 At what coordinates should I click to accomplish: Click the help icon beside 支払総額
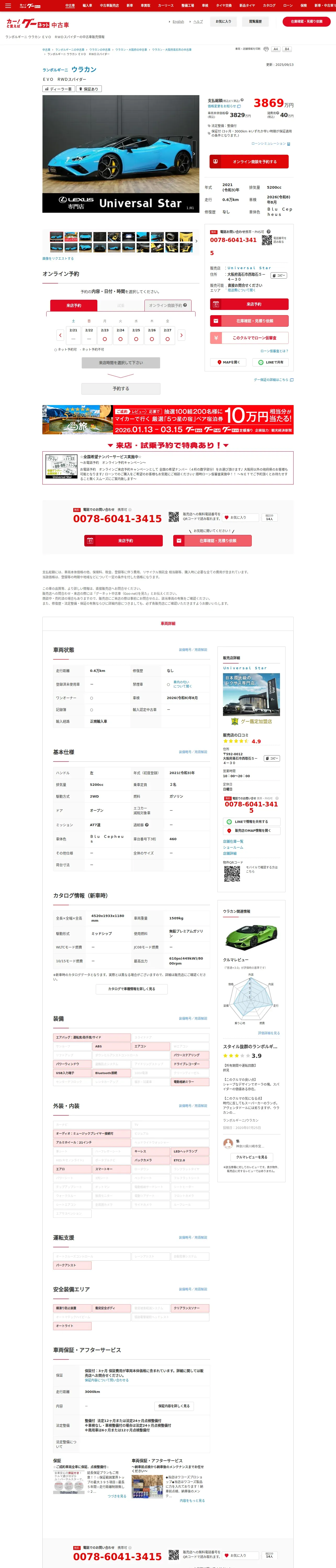[242, 100]
